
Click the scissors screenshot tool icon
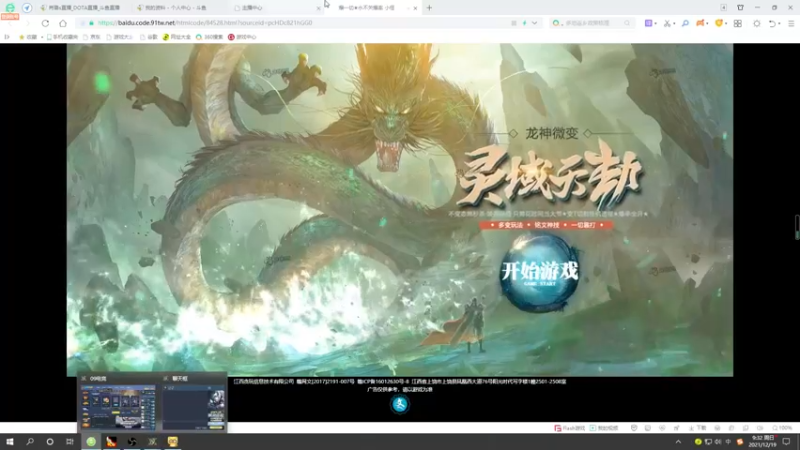[x=666, y=23]
